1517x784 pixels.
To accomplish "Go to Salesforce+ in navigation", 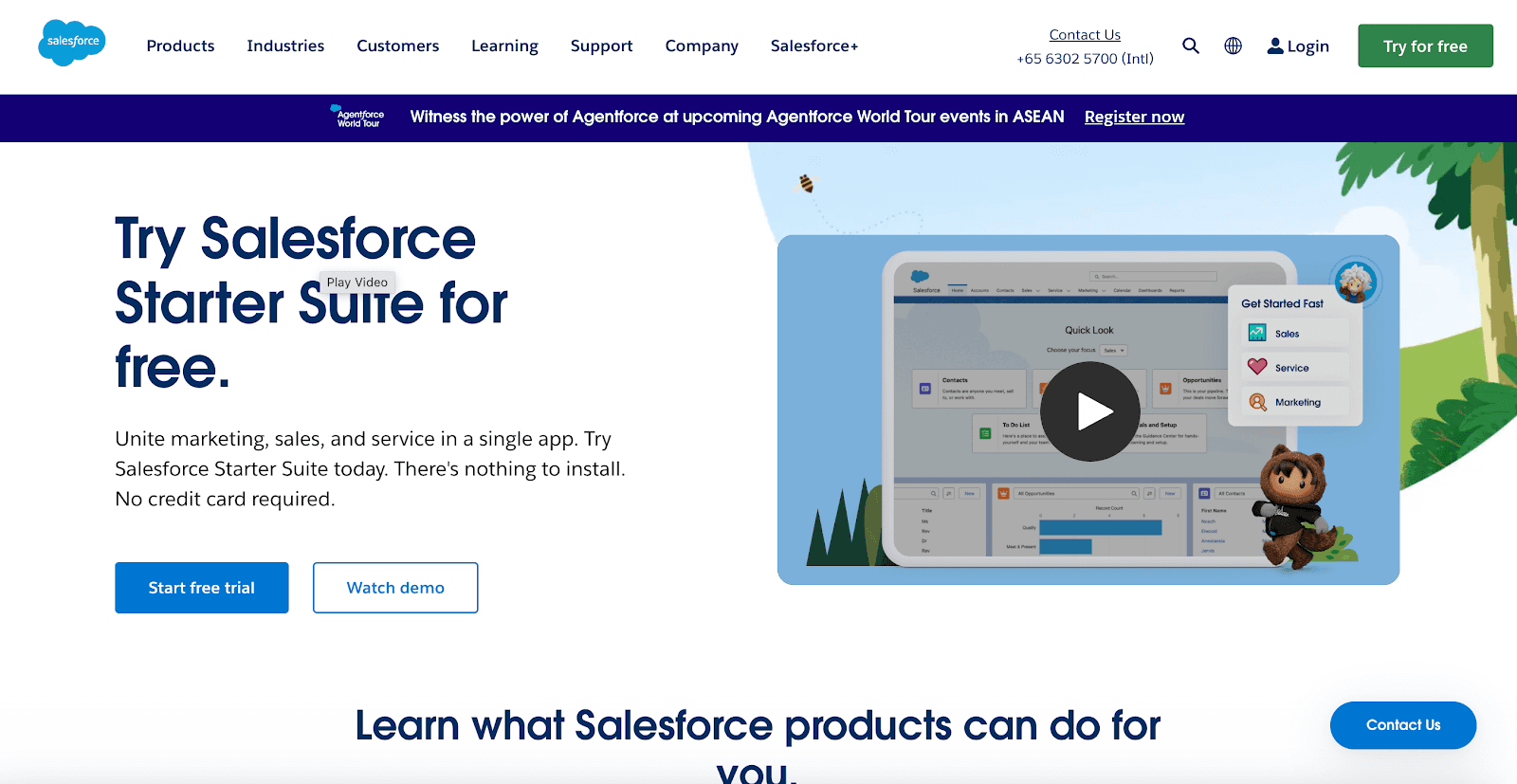I will pos(814,46).
